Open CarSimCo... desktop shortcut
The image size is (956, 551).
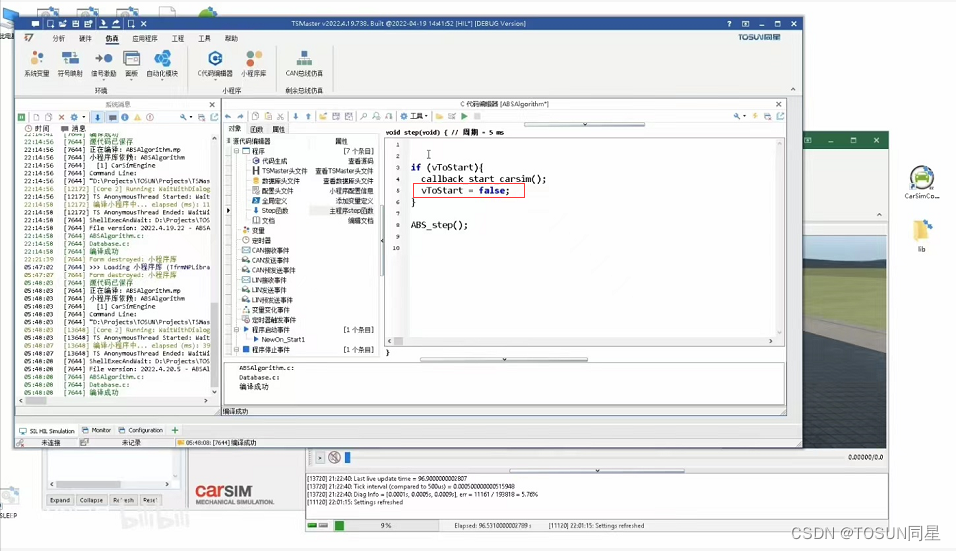click(x=921, y=182)
